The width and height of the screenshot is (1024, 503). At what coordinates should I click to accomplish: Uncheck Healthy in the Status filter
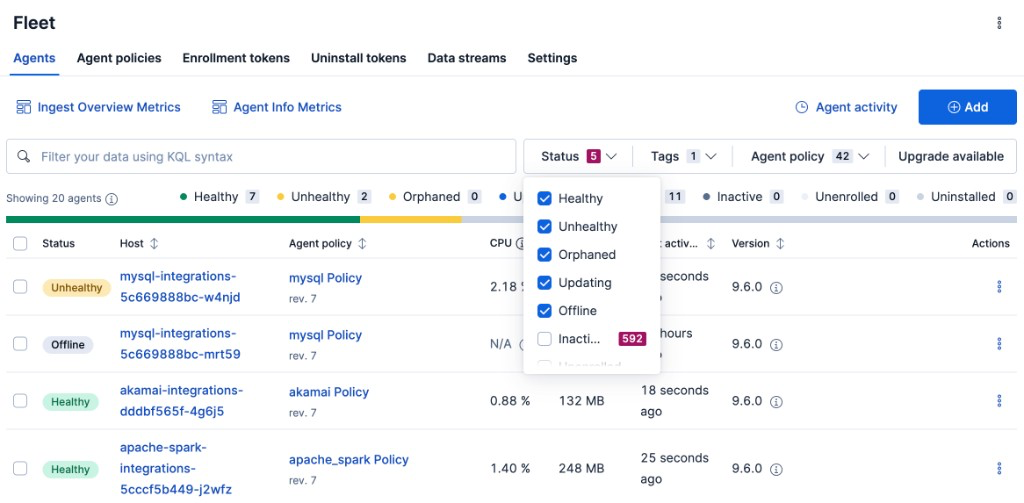[x=544, y=199]
